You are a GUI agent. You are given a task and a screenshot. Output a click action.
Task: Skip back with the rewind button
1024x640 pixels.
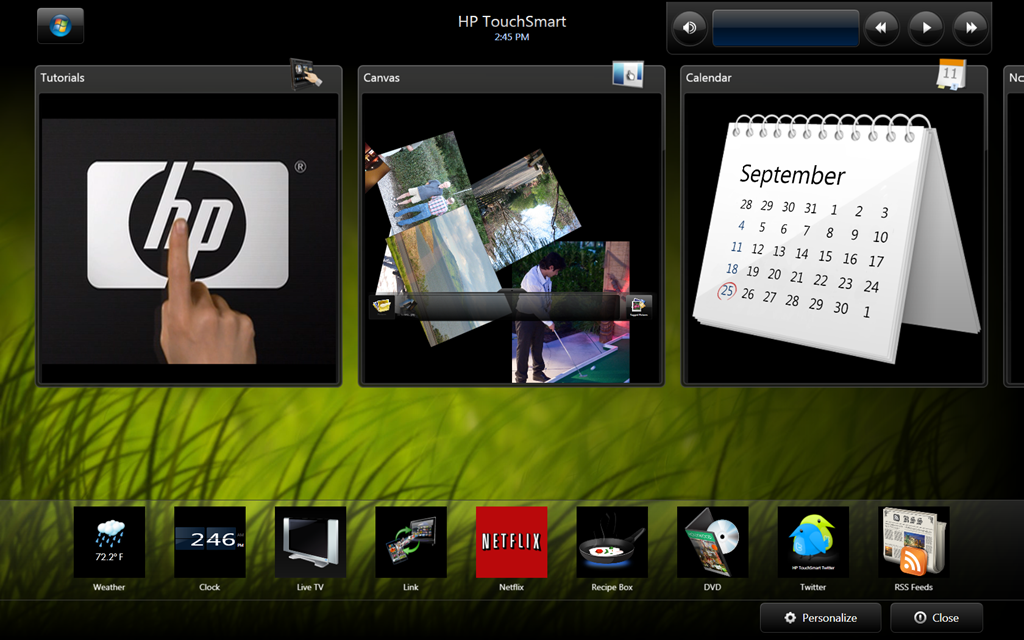(x=881, y=28)
